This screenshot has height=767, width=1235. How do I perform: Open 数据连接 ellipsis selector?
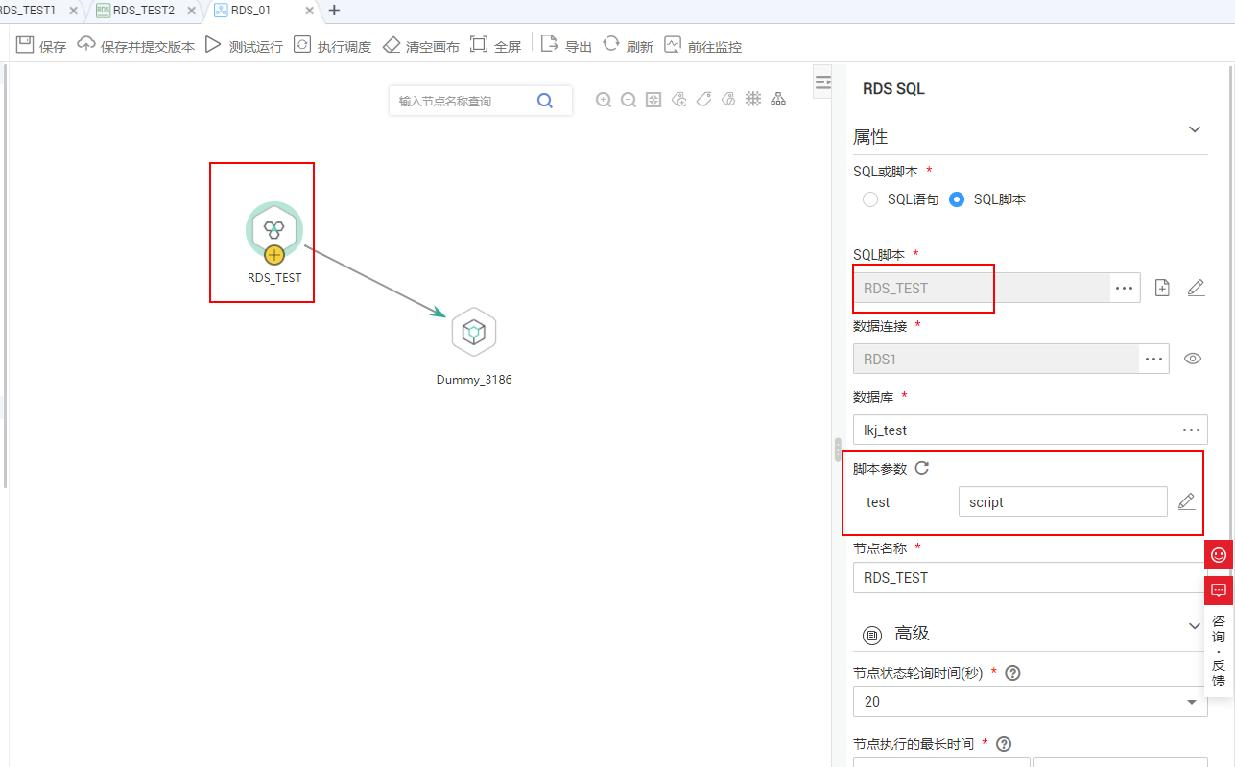(1155, 359)
